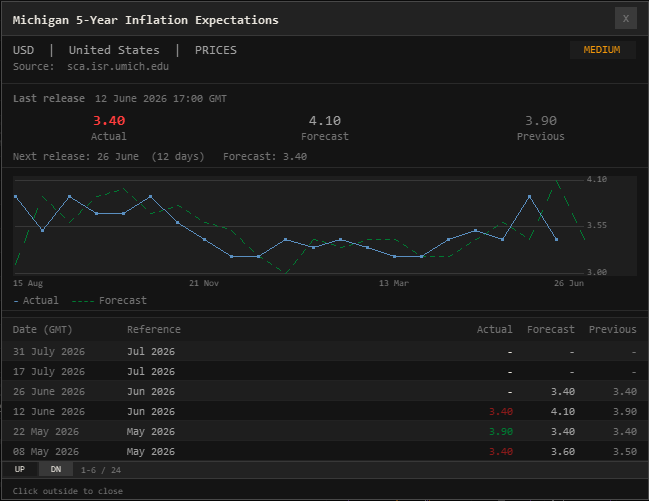Select the 17 July 2026 row date
The image size is (649, 501).
tap(49, 371)
